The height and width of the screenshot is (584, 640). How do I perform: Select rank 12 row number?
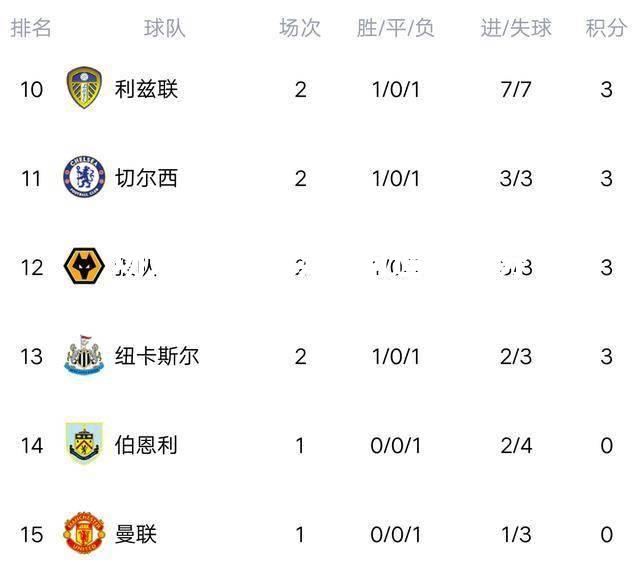[31, 268]
